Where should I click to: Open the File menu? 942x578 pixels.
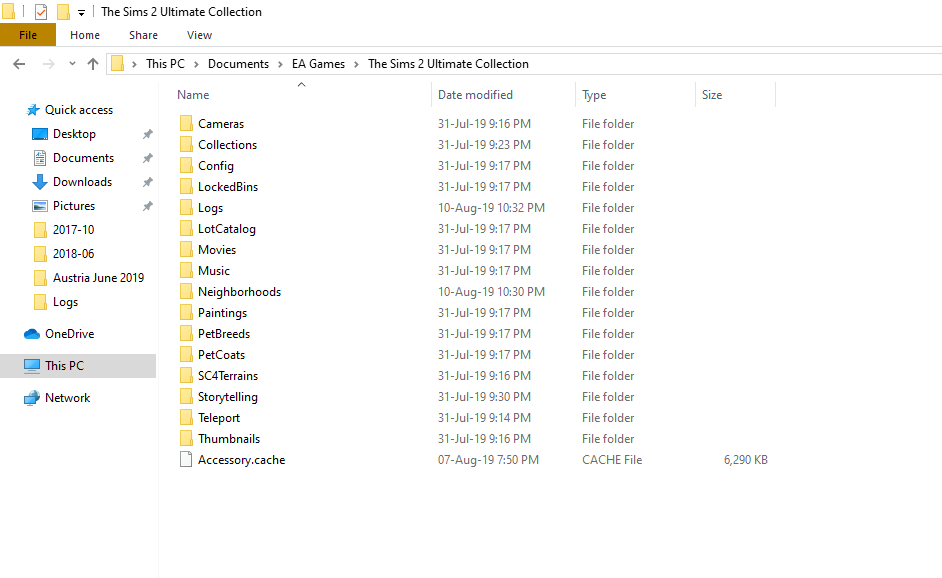pos(28,35)
